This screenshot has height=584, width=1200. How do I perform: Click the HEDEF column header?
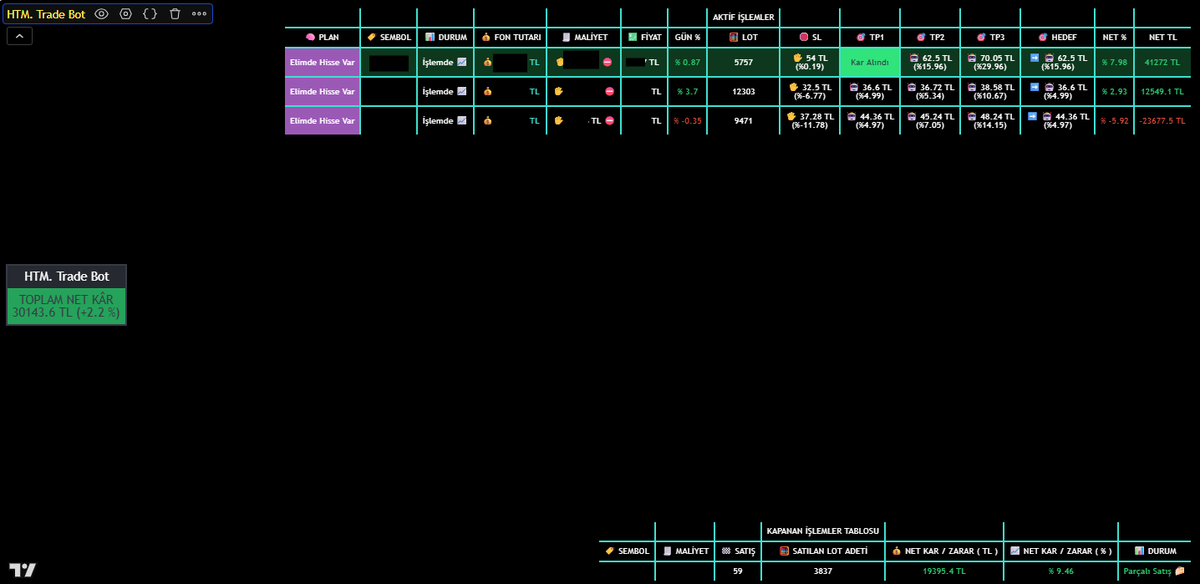pos(1057,37)
